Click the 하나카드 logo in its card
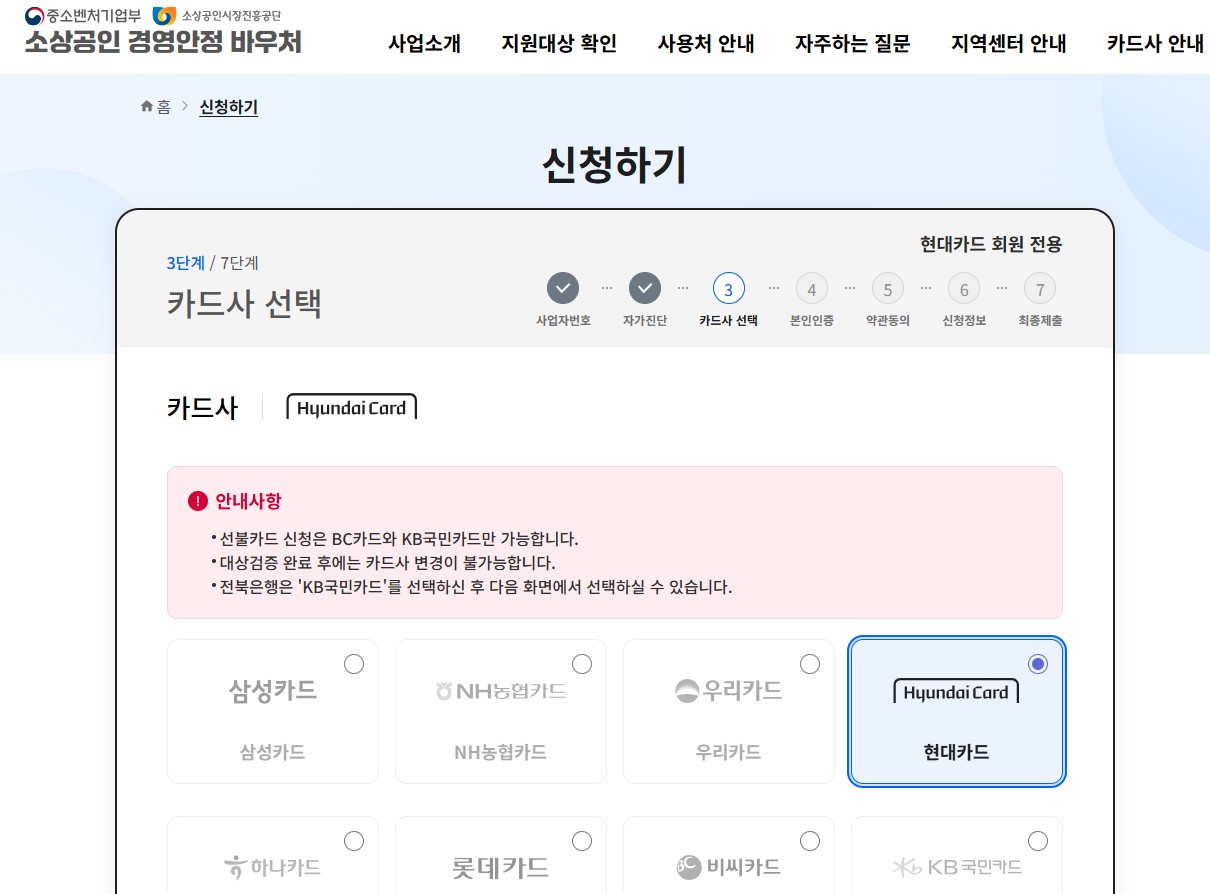 click(273, 867)
